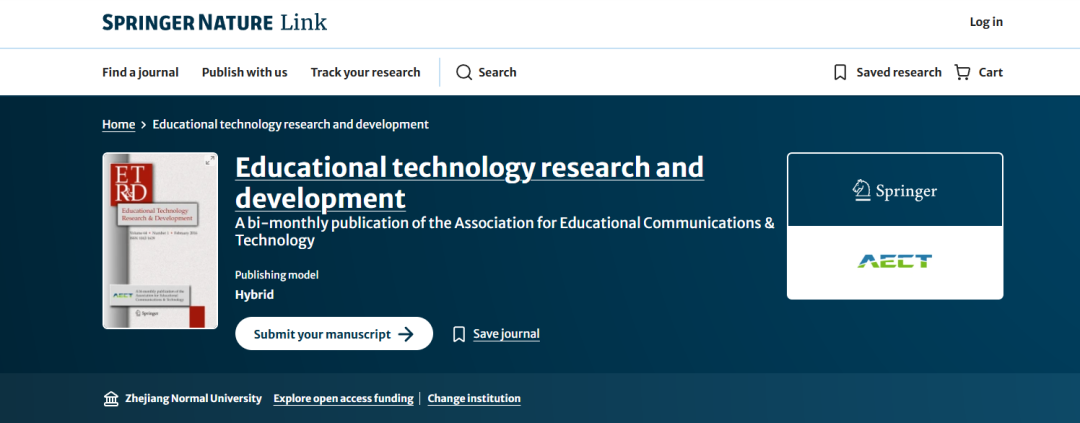Click the Zhejiang Normal University text
The image size is (1080, 423).
[x=194, y=398]
